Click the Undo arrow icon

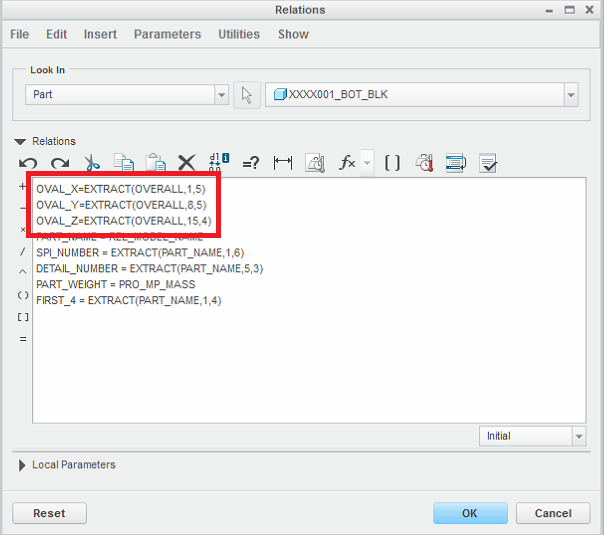[28, 163]
